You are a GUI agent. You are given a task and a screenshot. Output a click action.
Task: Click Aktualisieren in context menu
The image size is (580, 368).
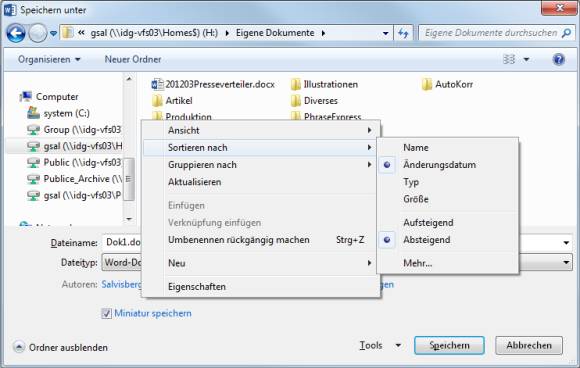tap(261, 182)
